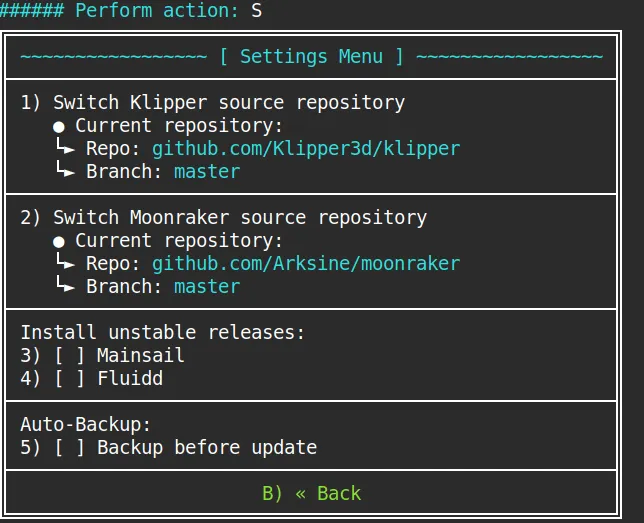Enable the Backup before update checkbox
Viewport: 644px width, 523px height.
[x=69, y=447]
